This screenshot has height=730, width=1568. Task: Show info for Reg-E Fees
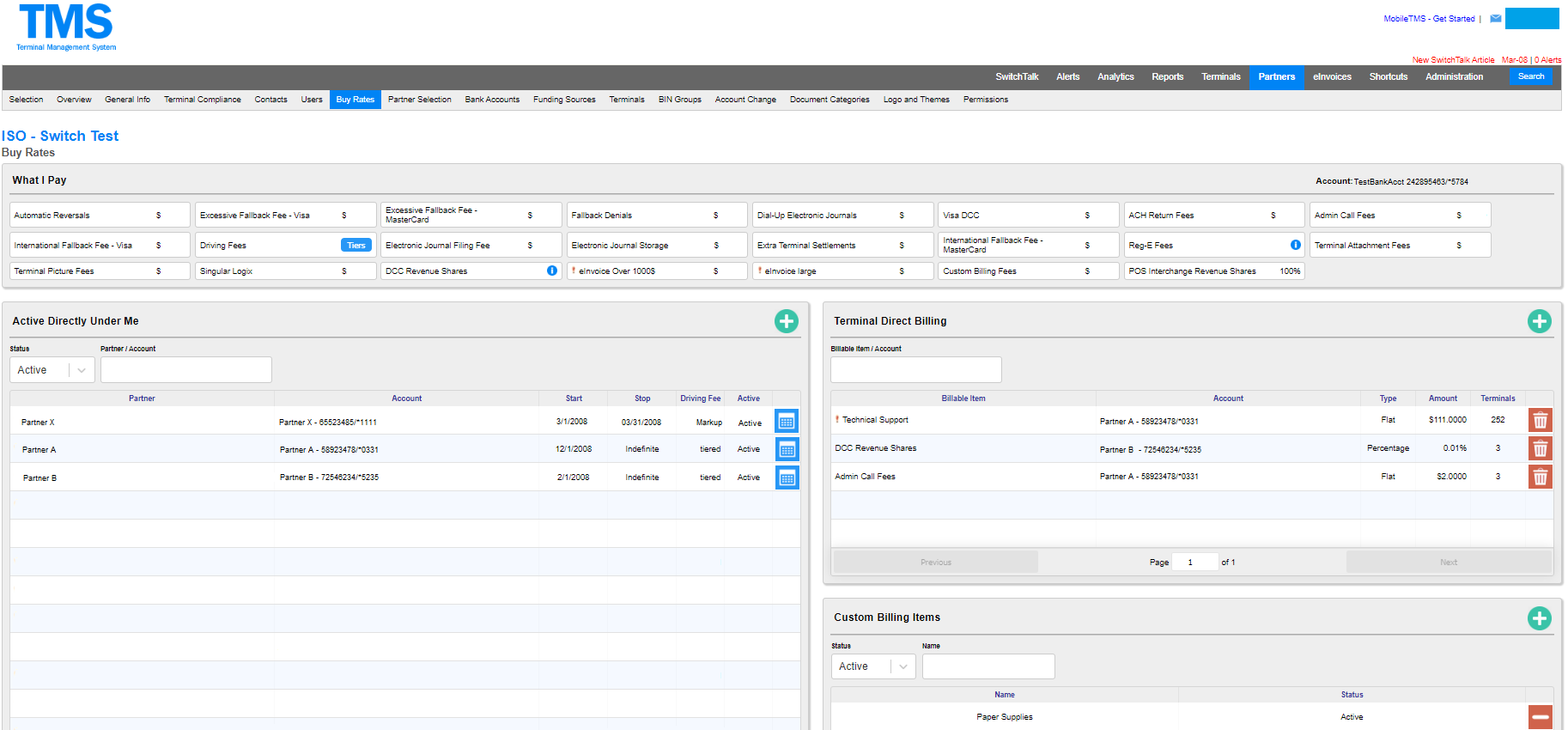(1296, 245)
